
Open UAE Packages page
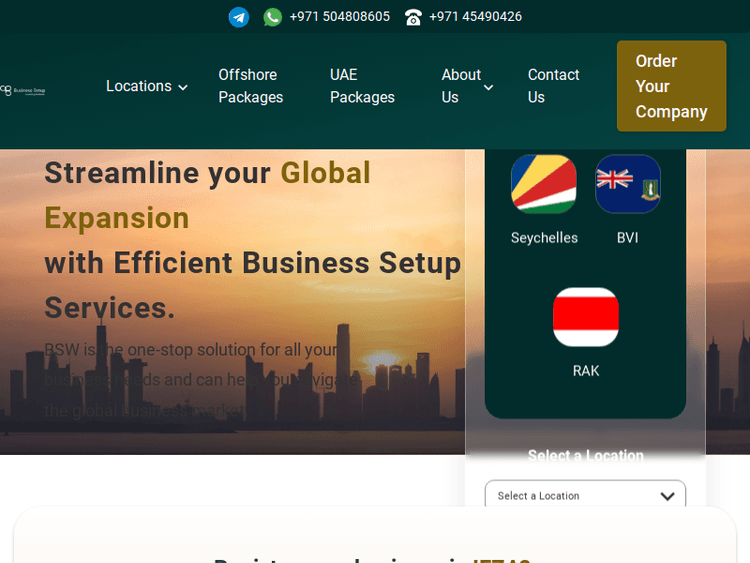tap(362, 86)
